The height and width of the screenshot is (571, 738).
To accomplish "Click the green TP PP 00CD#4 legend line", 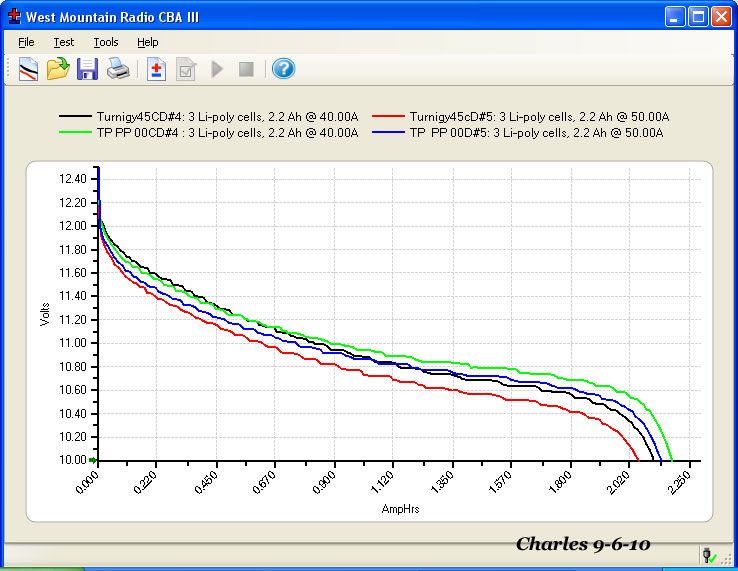I will [x=75, y=132].
